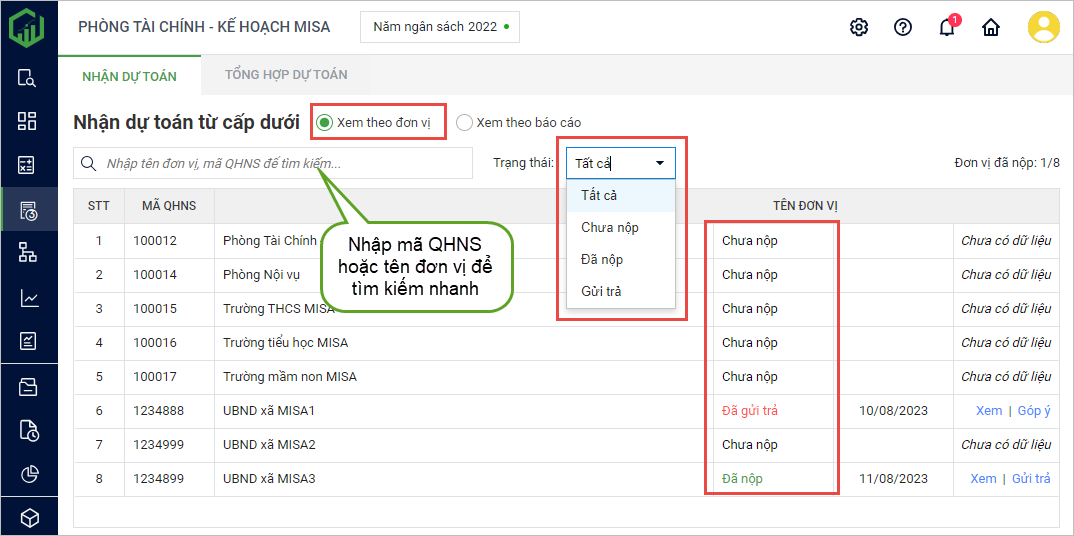Click the settings gear icon
1074x536 pixels.
click(858, 27)
